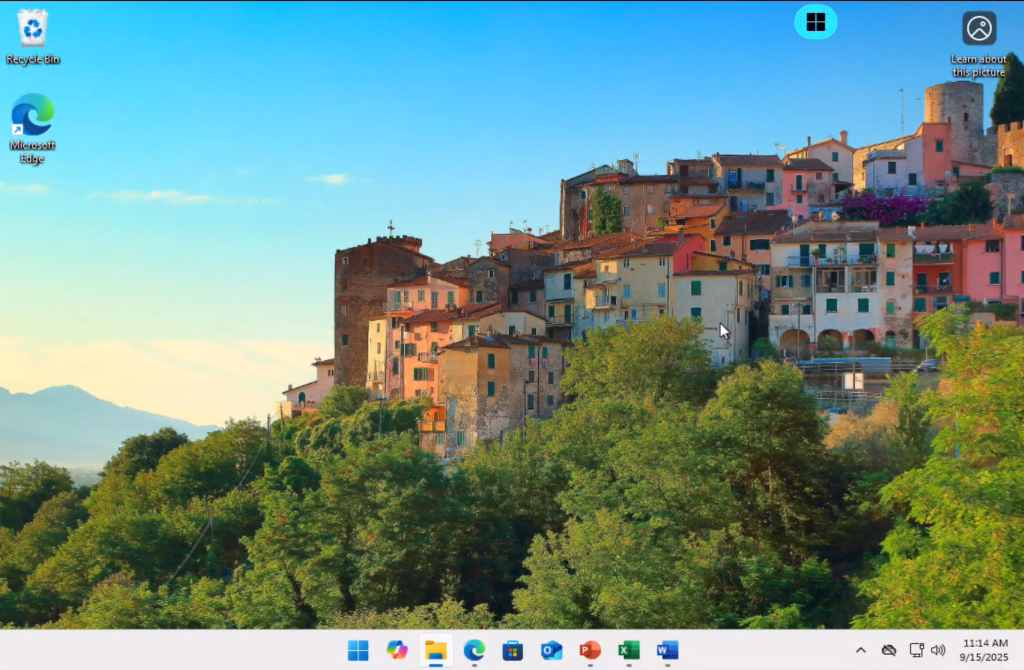Open File Explorer from the taskbar

tap(436, 650)
